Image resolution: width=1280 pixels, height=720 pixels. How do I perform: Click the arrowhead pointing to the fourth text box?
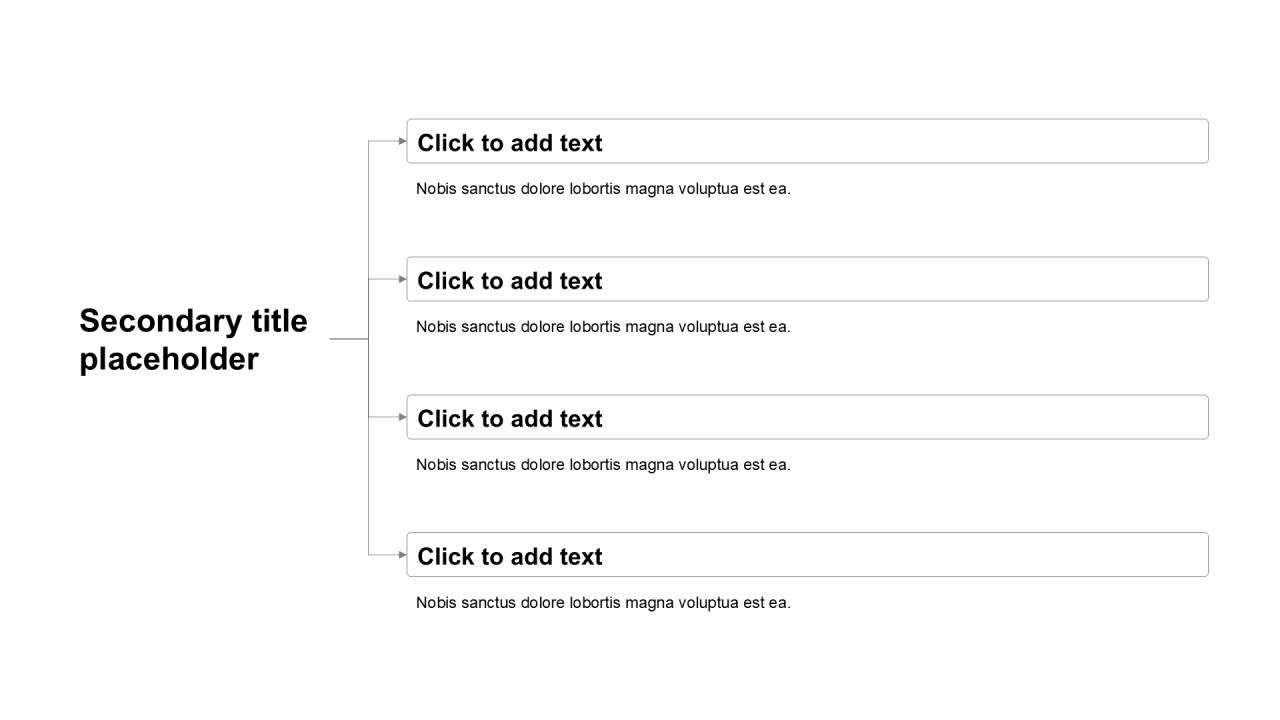coord(402,555)
